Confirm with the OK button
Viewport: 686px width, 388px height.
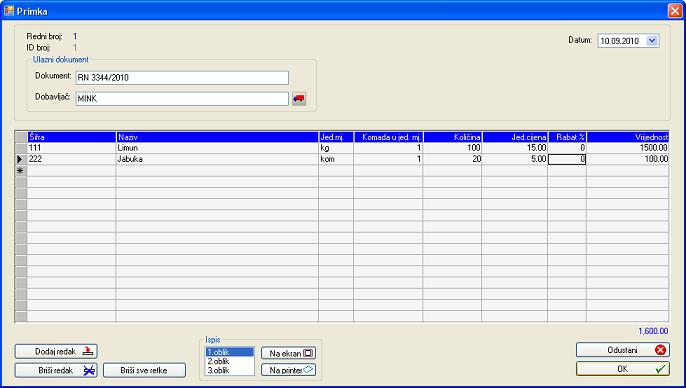[x=623, y=369]
